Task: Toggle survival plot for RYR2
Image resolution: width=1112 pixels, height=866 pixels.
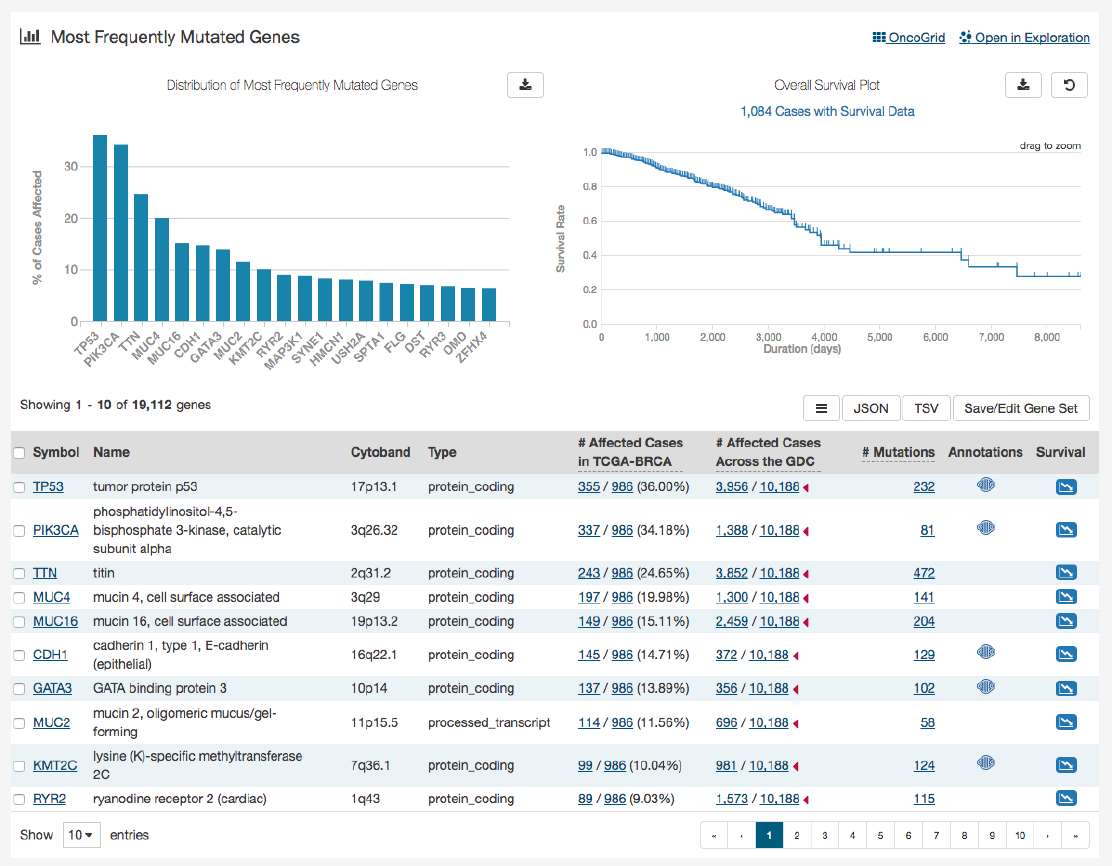Action: [x=1066, y=799]
